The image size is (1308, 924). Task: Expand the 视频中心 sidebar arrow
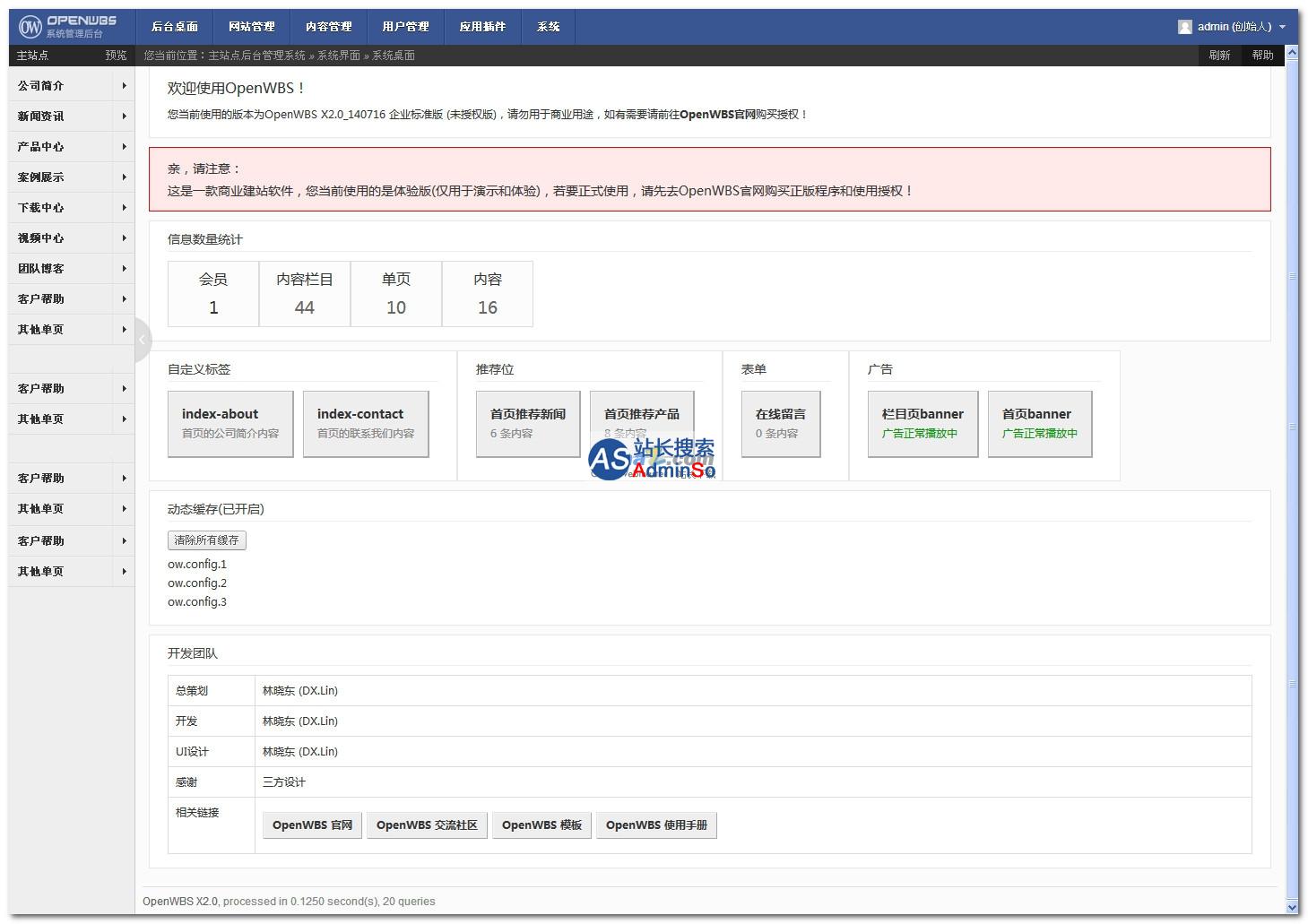click(124, 238)
